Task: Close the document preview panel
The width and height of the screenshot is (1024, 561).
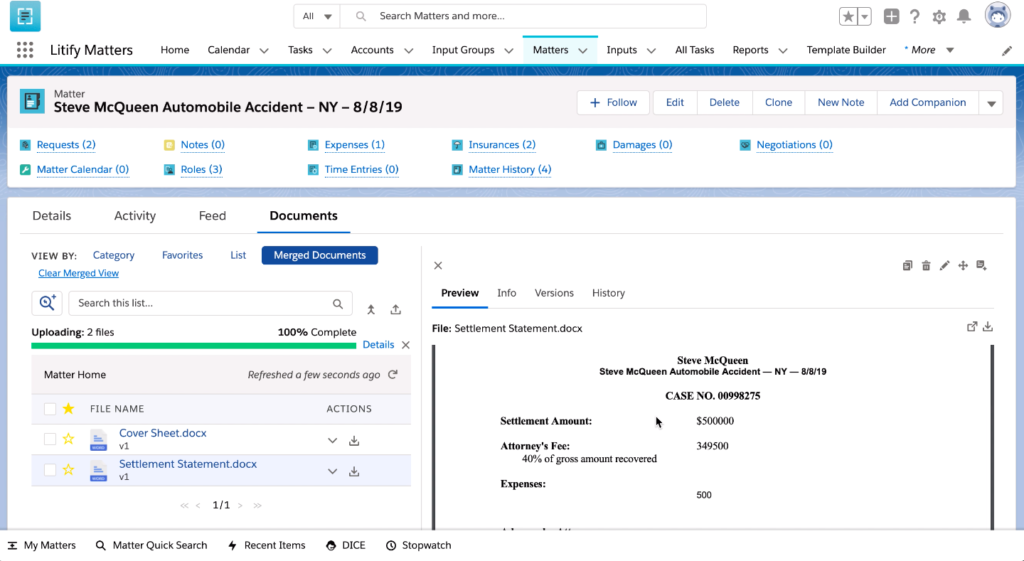Action: tap(438, 266)
